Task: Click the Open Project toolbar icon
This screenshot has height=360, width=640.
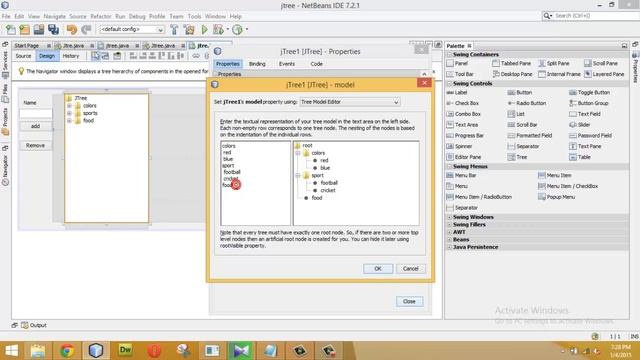Action: (x=39, y=29)
